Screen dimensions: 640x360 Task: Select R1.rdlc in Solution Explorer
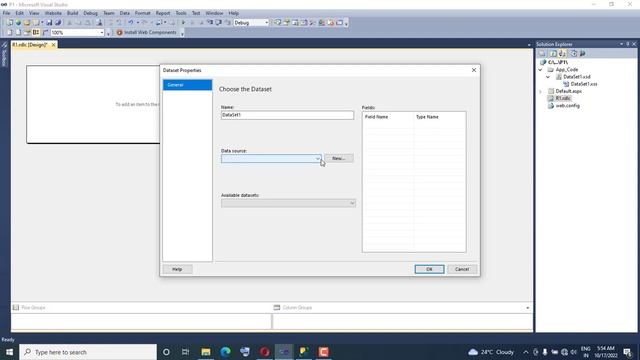(563, 98)
